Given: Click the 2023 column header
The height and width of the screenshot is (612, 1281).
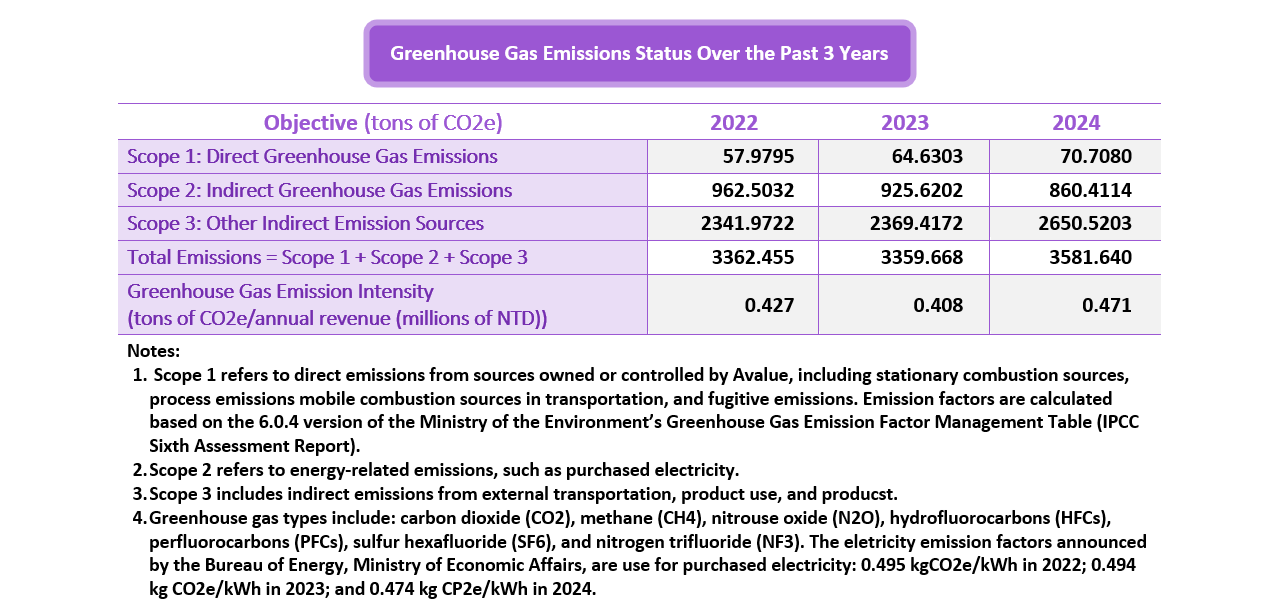Looking at the screenshot, I should tap(904, 123).
